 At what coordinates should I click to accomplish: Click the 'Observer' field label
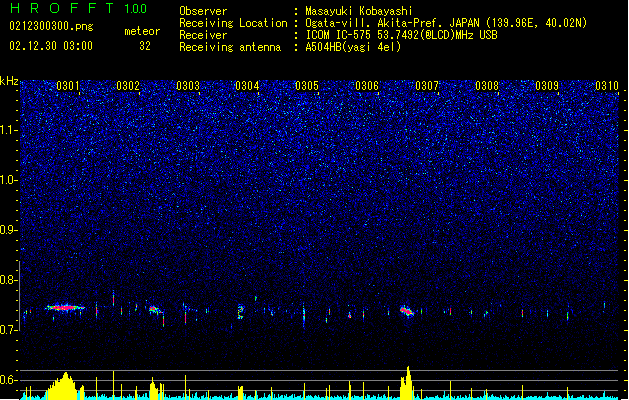[203, 11]
